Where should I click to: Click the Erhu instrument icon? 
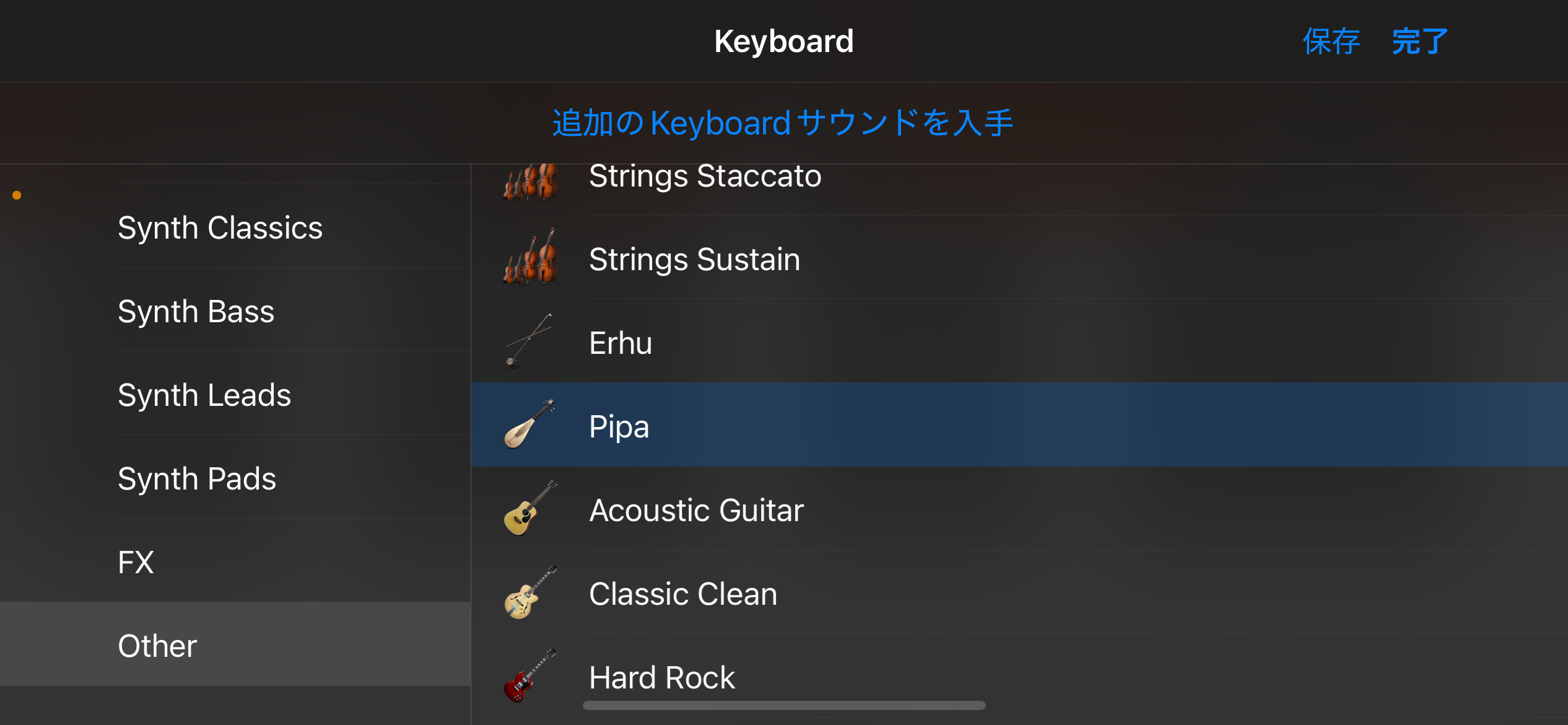tap(528, 341)
